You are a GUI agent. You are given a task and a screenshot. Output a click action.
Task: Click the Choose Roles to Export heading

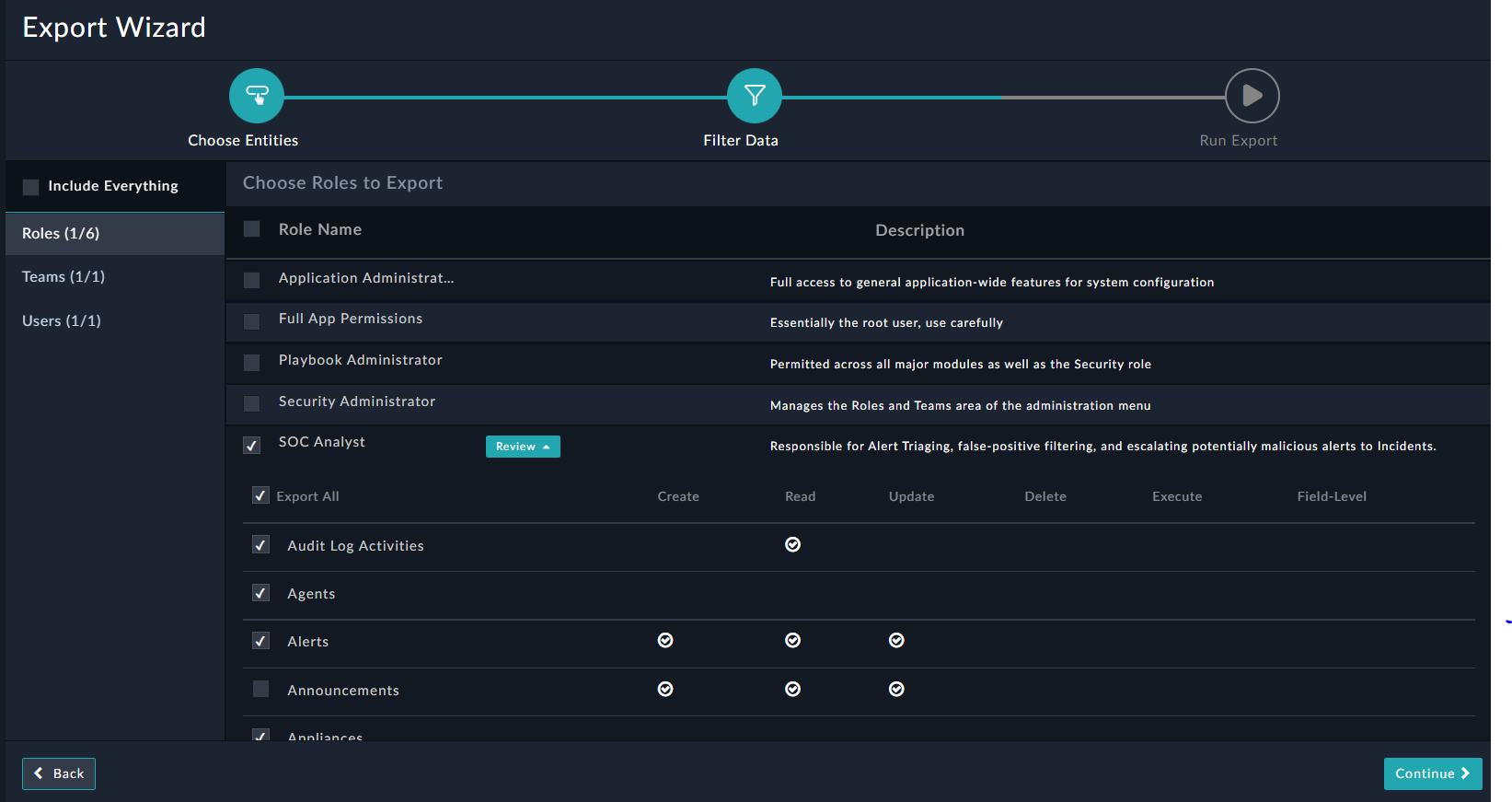(x=342, y=183)
